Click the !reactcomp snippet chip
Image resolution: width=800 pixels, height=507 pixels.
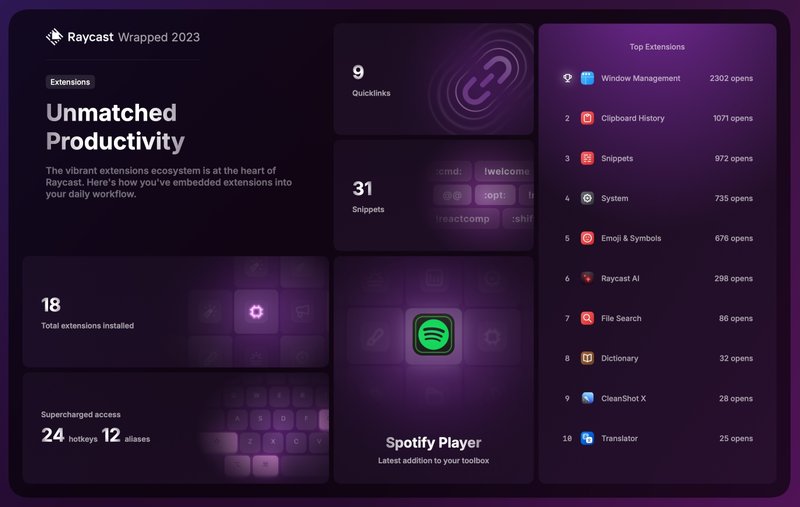(x=465, y=219)
